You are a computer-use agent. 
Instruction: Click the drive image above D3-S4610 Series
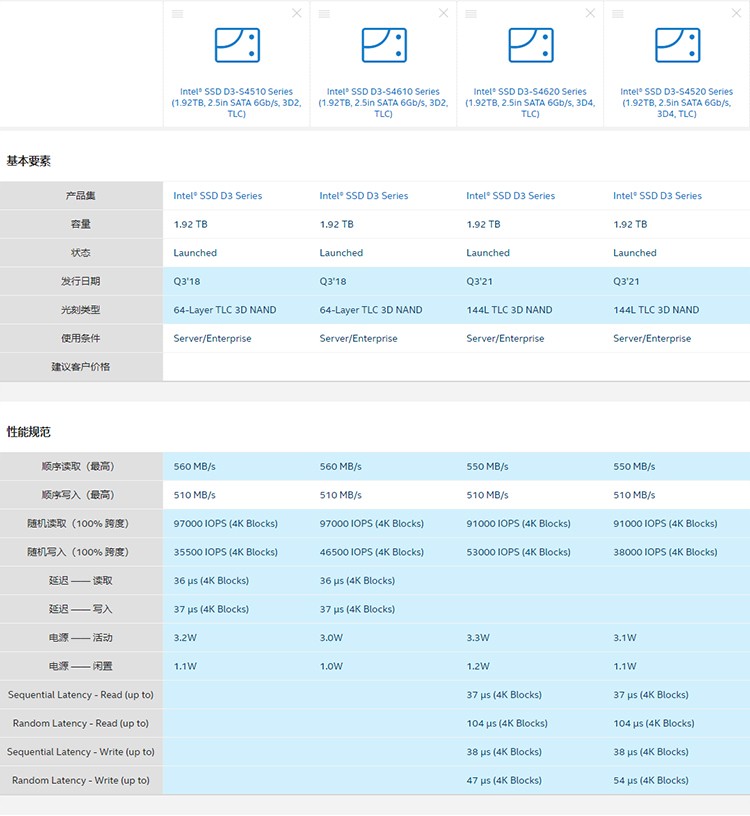click(x=384, y=46)
